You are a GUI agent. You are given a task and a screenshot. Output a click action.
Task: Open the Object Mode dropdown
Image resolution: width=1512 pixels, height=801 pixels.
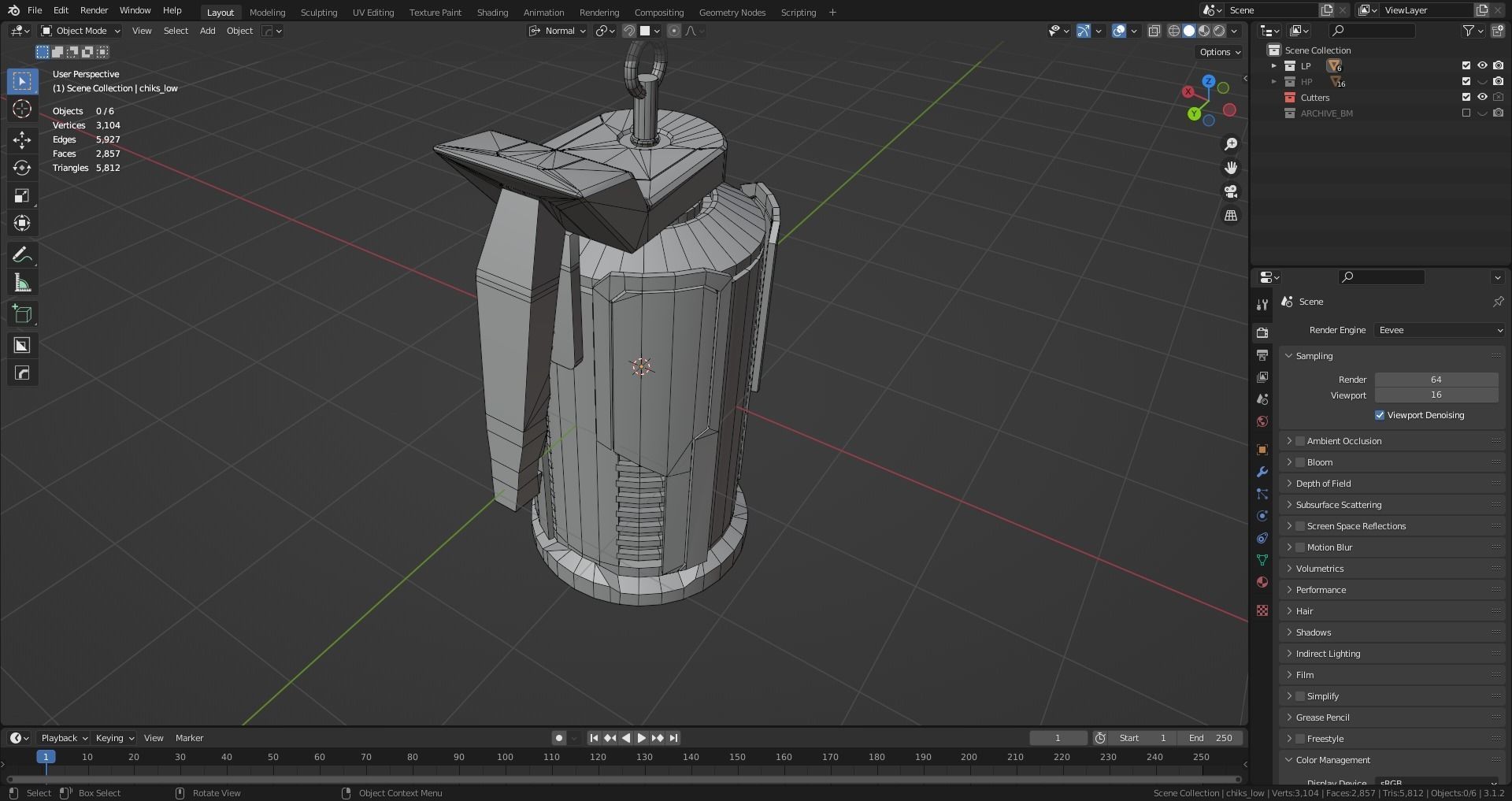[80, 31]
